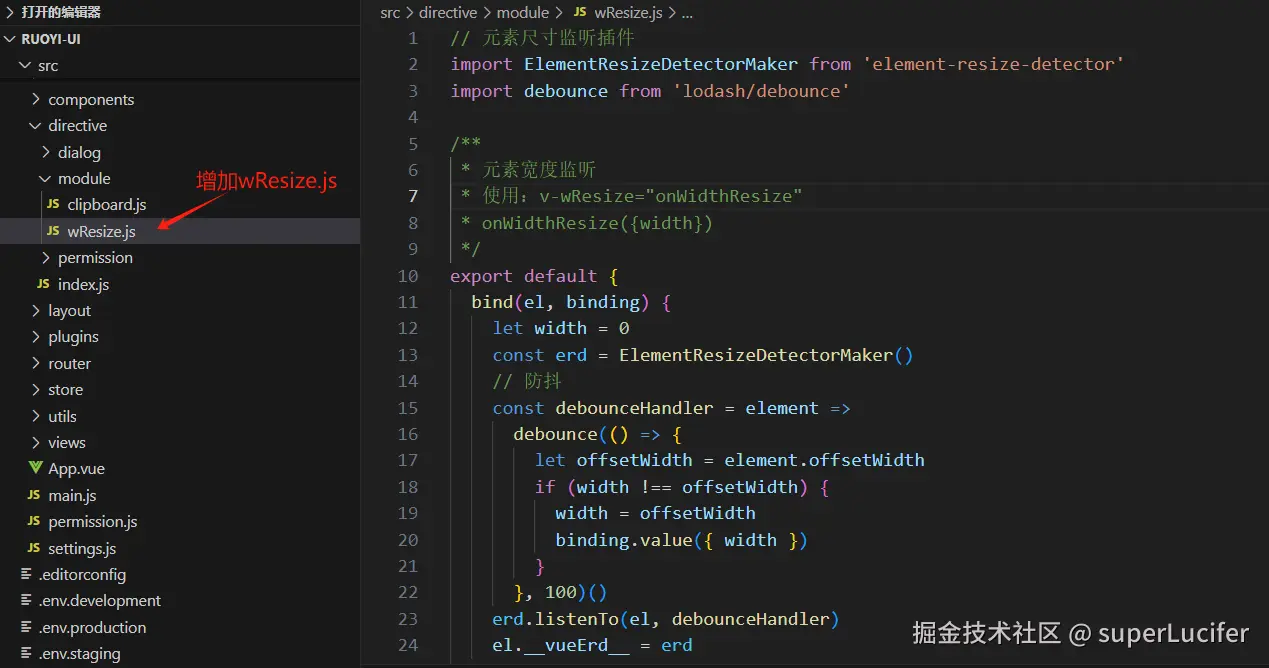This screenshot has width=1269, height=668.
Task: Click line number 24 in the gutter
Action: tap(407, 645)
